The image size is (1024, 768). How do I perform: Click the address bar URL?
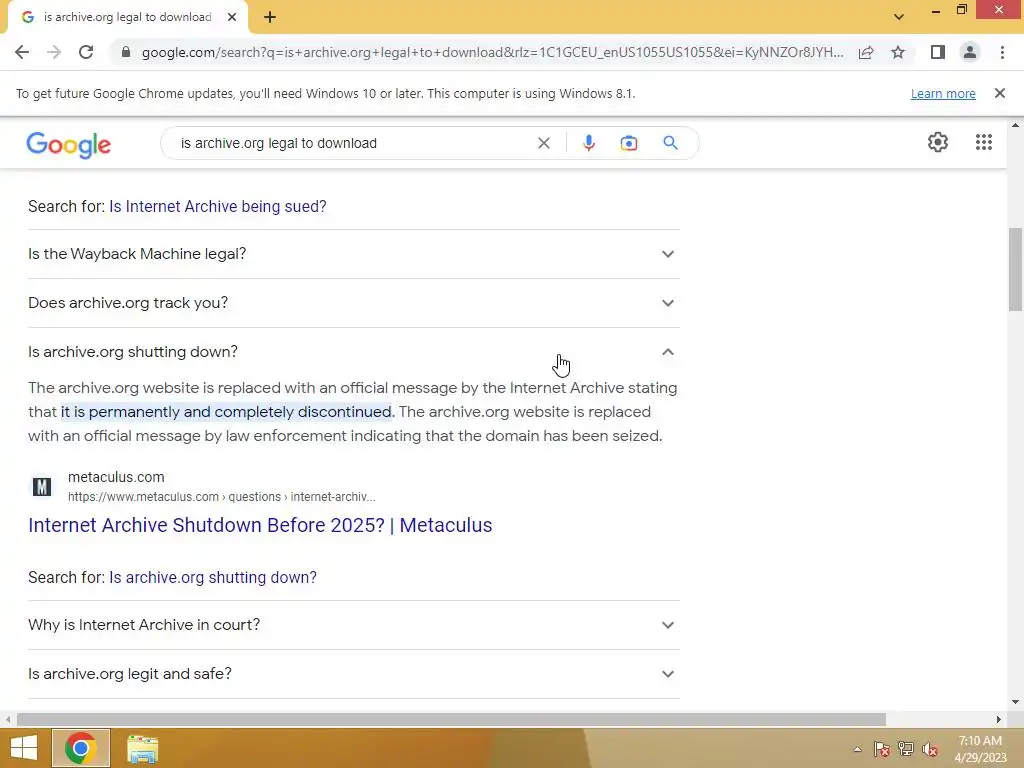492,52
